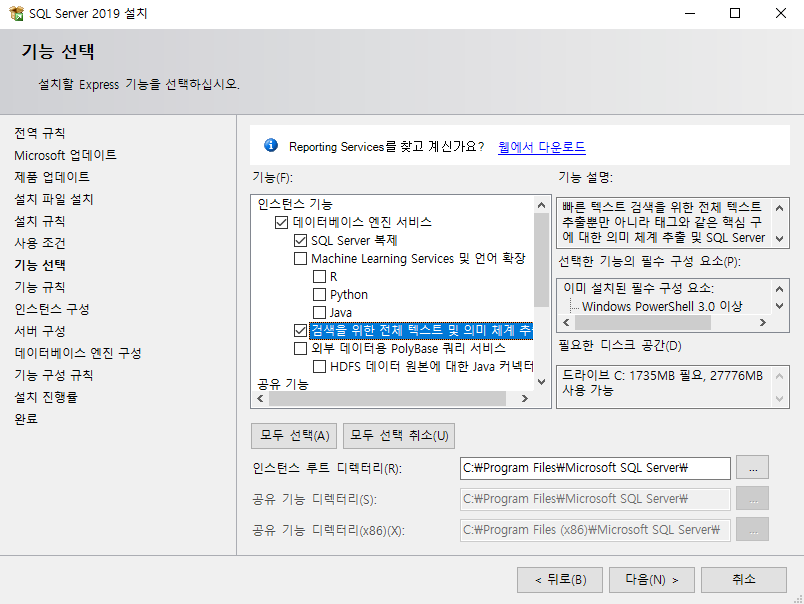
Task: Click prerequisites box scroll left arrow
Action: [x=566, y=322]
